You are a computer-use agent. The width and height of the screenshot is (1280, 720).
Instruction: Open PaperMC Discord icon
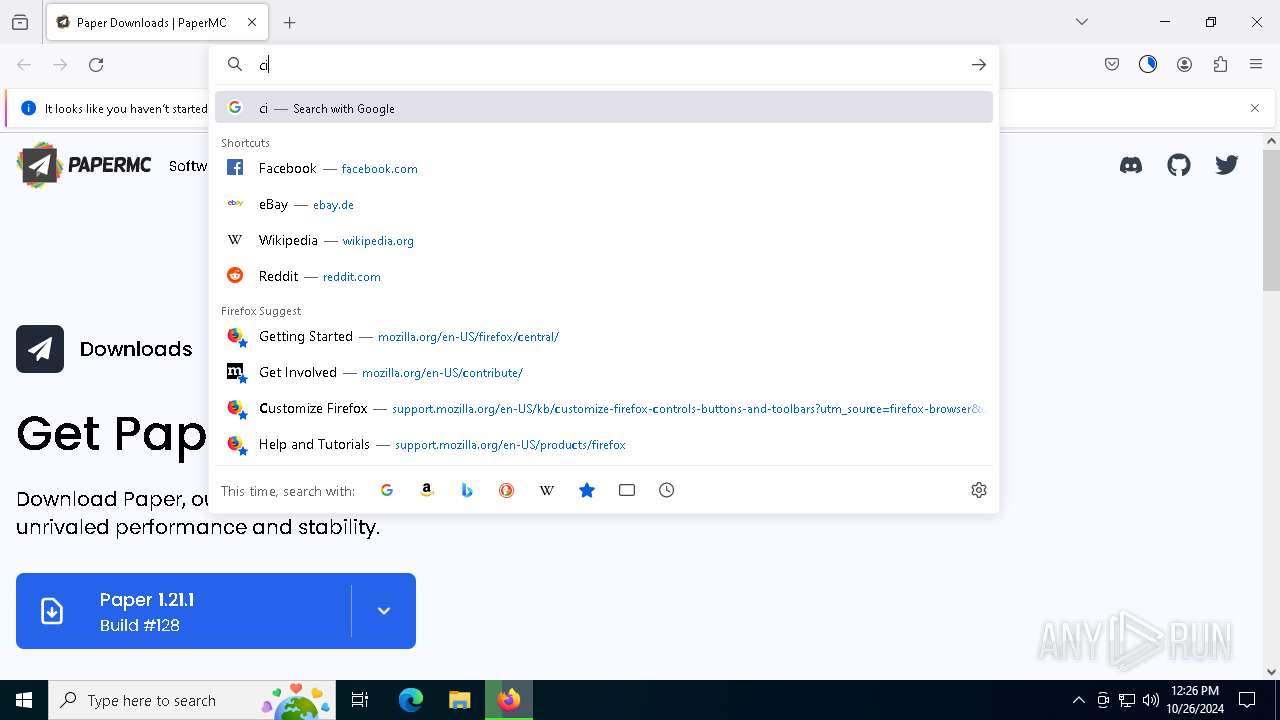pos(1131,165)
